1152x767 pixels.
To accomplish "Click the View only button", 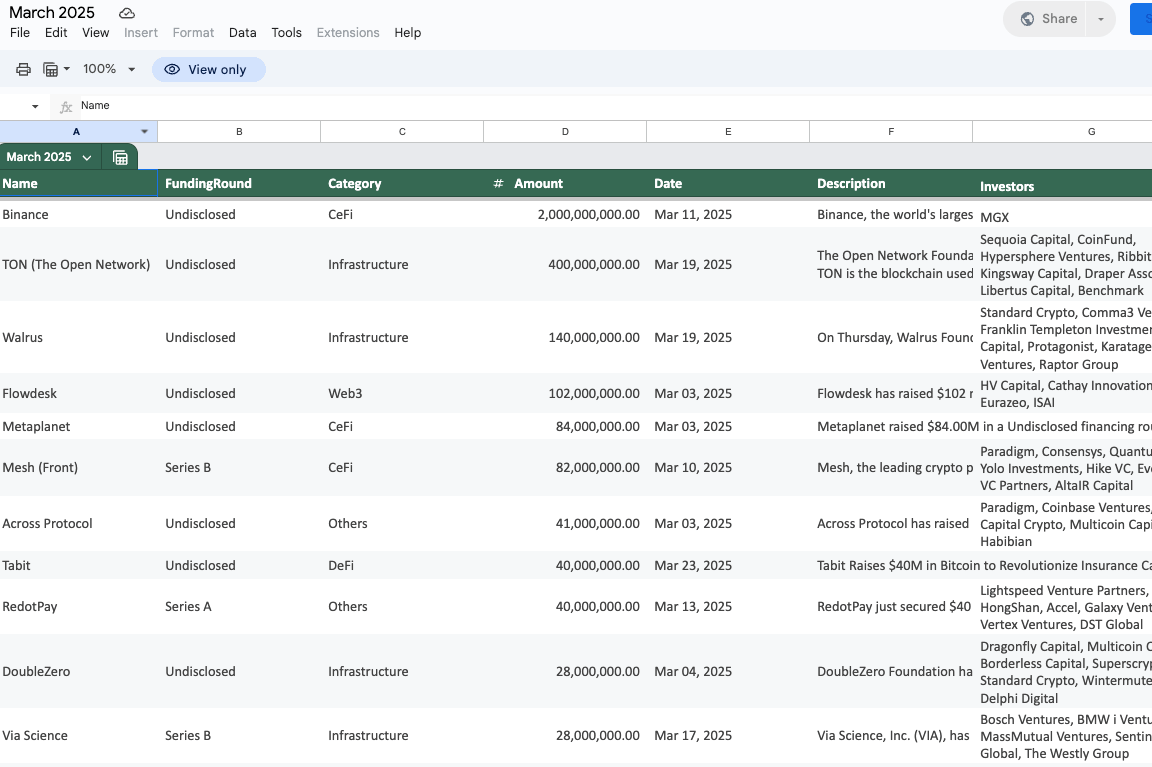I will tap(209, 69).
